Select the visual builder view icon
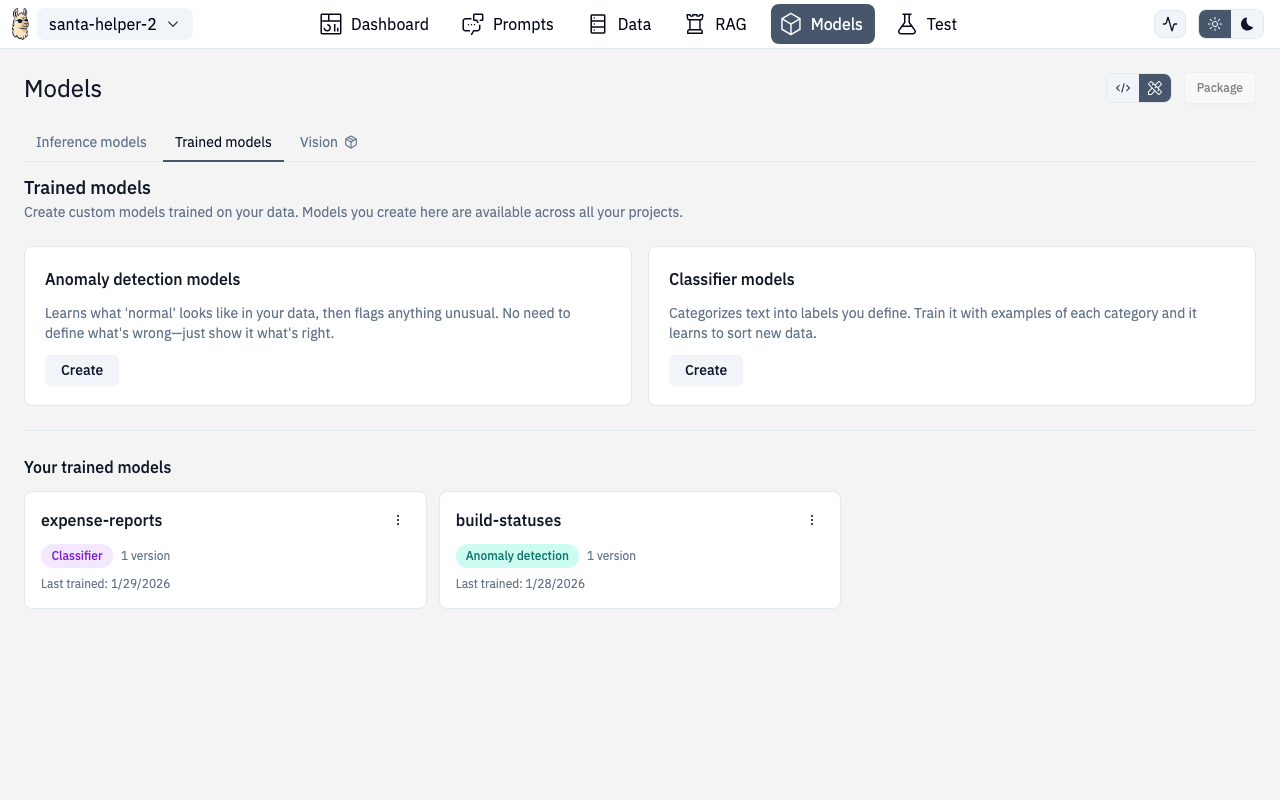The image size is (1280, 800). (1155, 88)
